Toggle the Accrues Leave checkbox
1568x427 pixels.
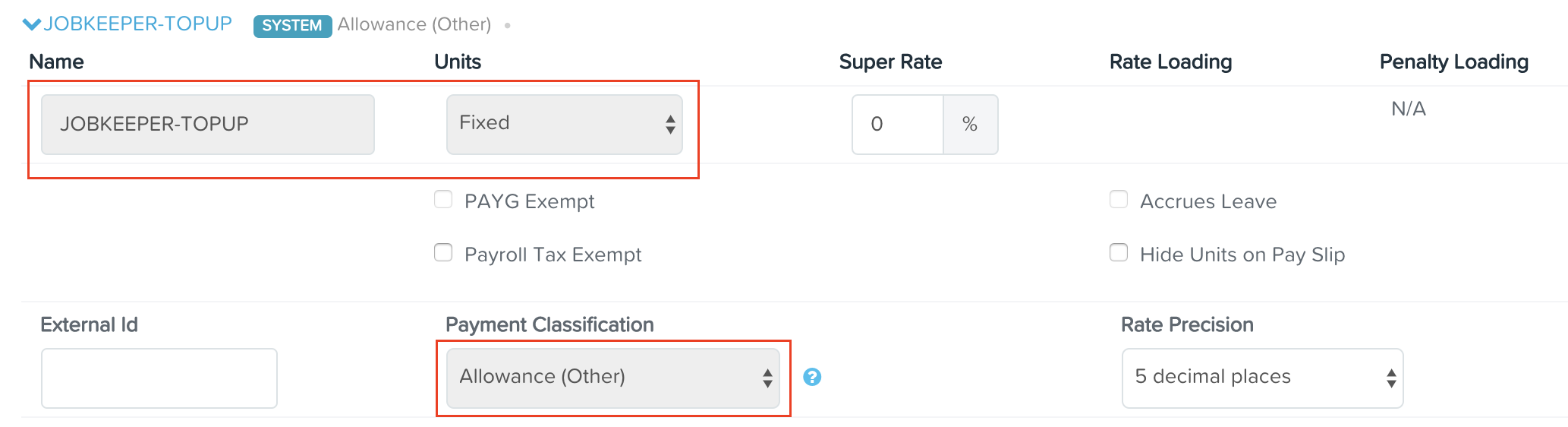coord(1119,200)
